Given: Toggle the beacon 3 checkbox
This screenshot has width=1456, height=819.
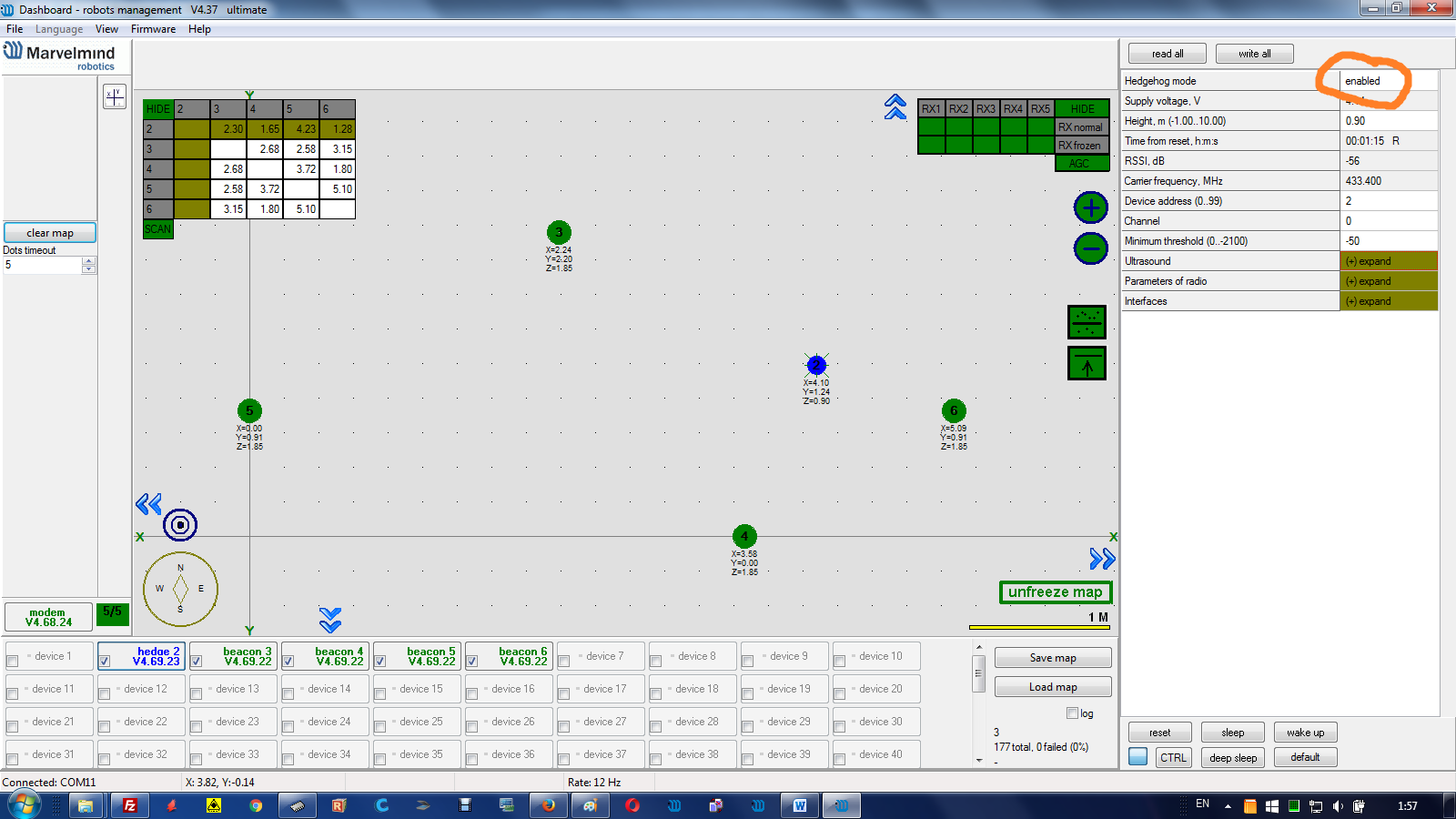Looking at the screenshot, I should 197,662.
